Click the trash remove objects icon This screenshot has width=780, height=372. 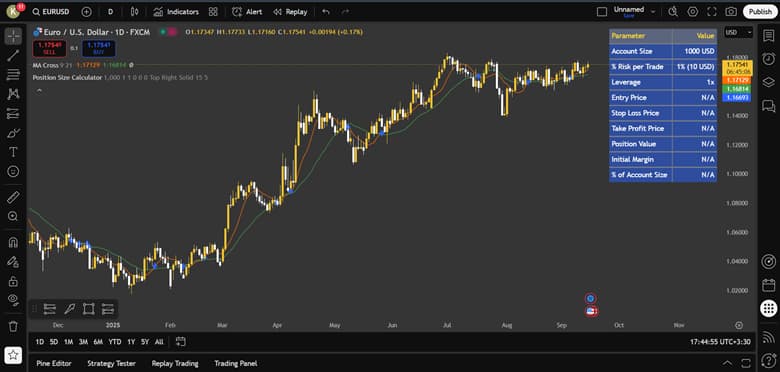pos(13,326)
